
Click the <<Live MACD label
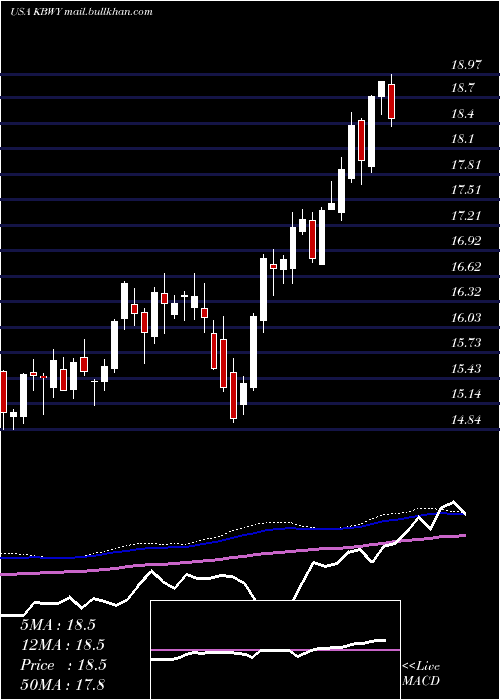click(421, 673)
